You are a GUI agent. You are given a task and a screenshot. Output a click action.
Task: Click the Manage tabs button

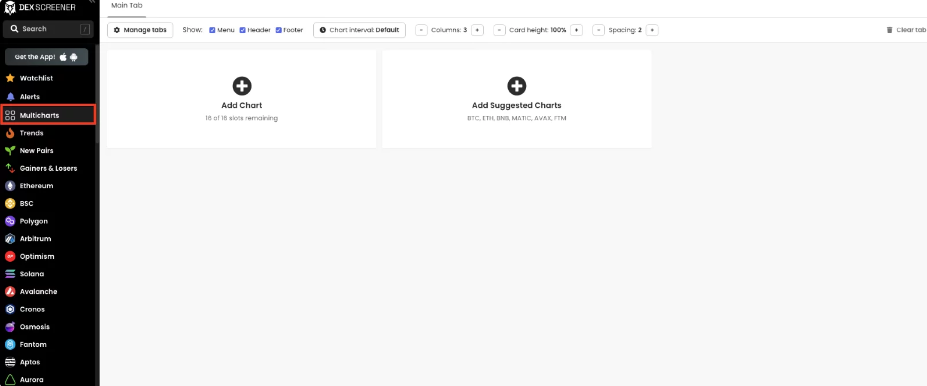coord(140,30)
